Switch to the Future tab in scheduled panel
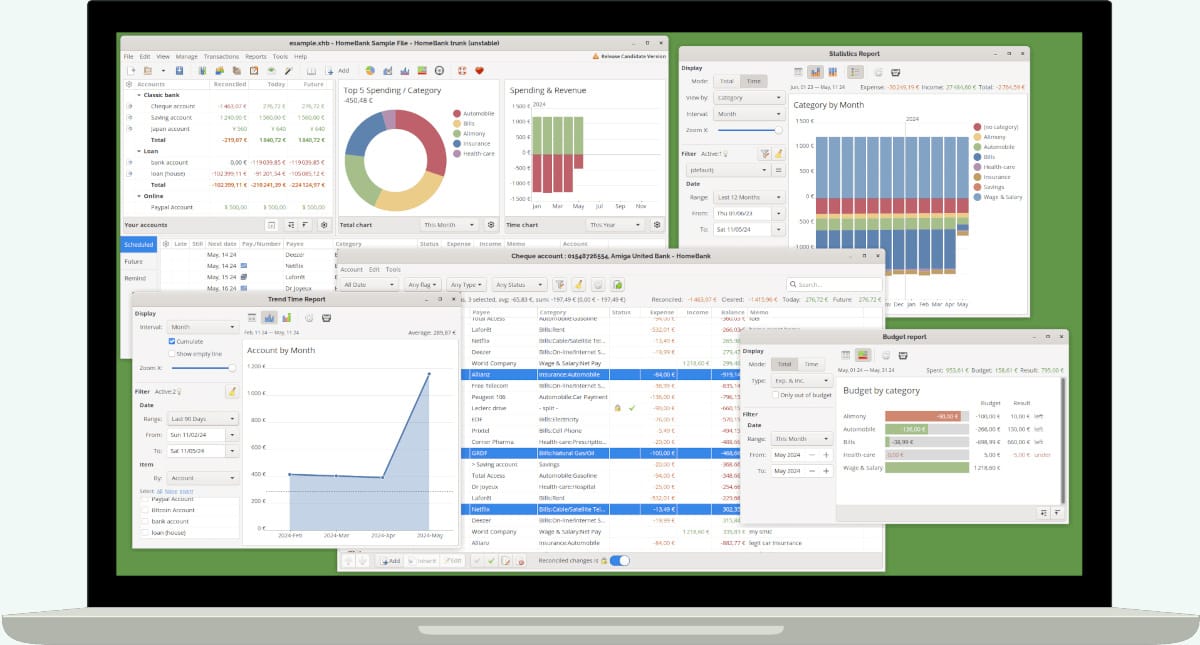 [134, 261]
